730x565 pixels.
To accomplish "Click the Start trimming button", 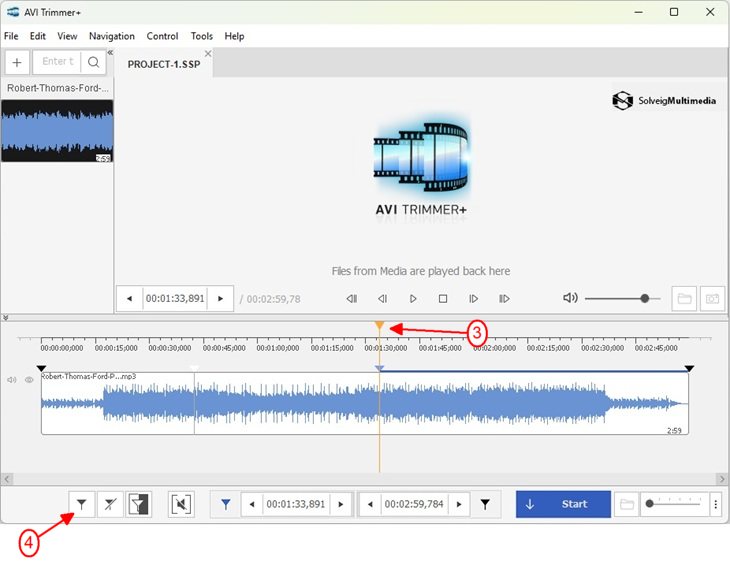I will point(563,504).
